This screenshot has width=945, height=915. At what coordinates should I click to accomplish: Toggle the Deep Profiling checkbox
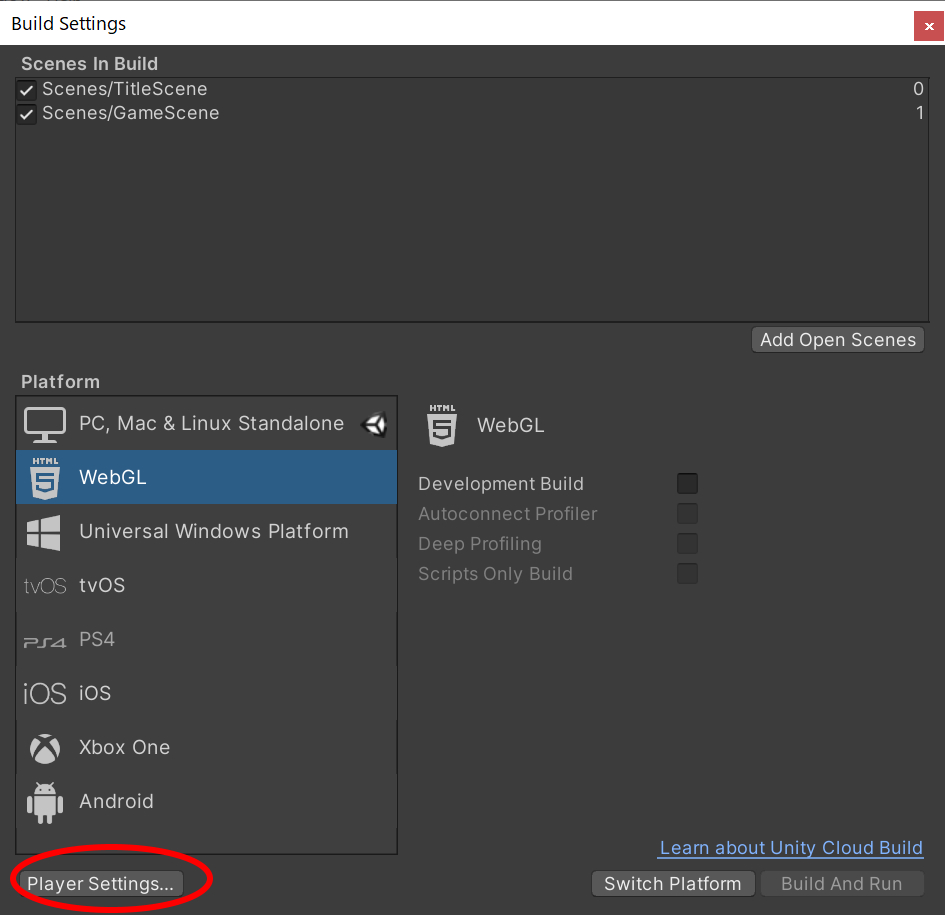click(x=687, y=544)
